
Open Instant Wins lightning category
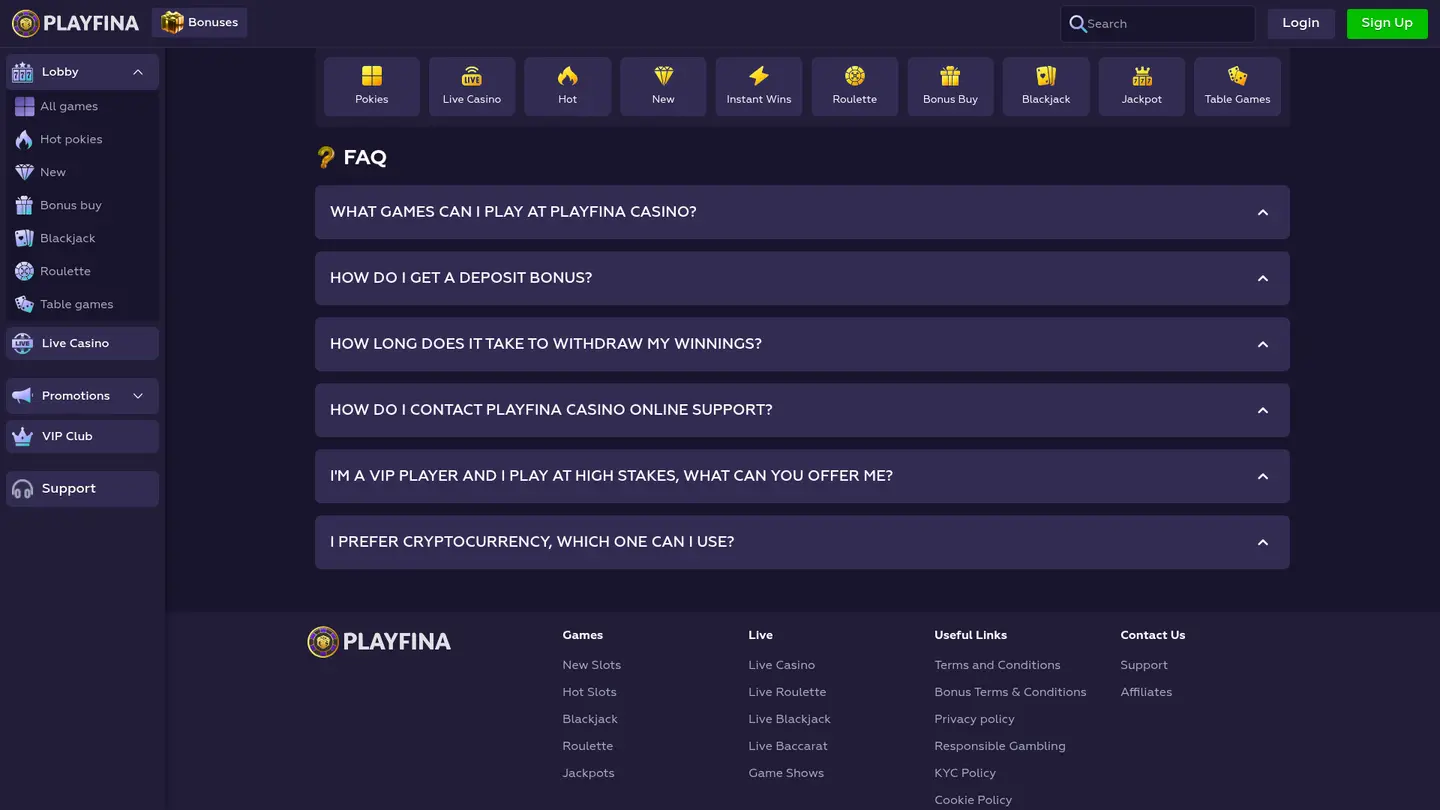(x=759, y=86)
